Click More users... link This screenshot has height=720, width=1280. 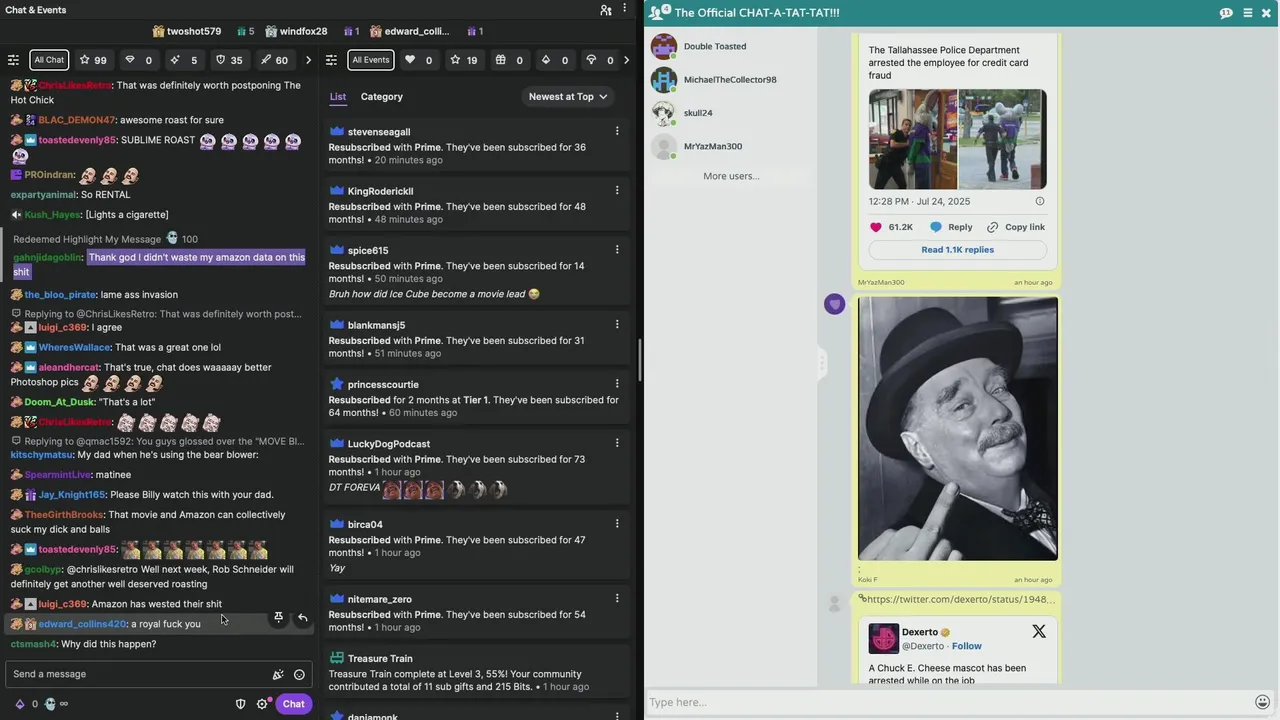[x=731, y=176]
